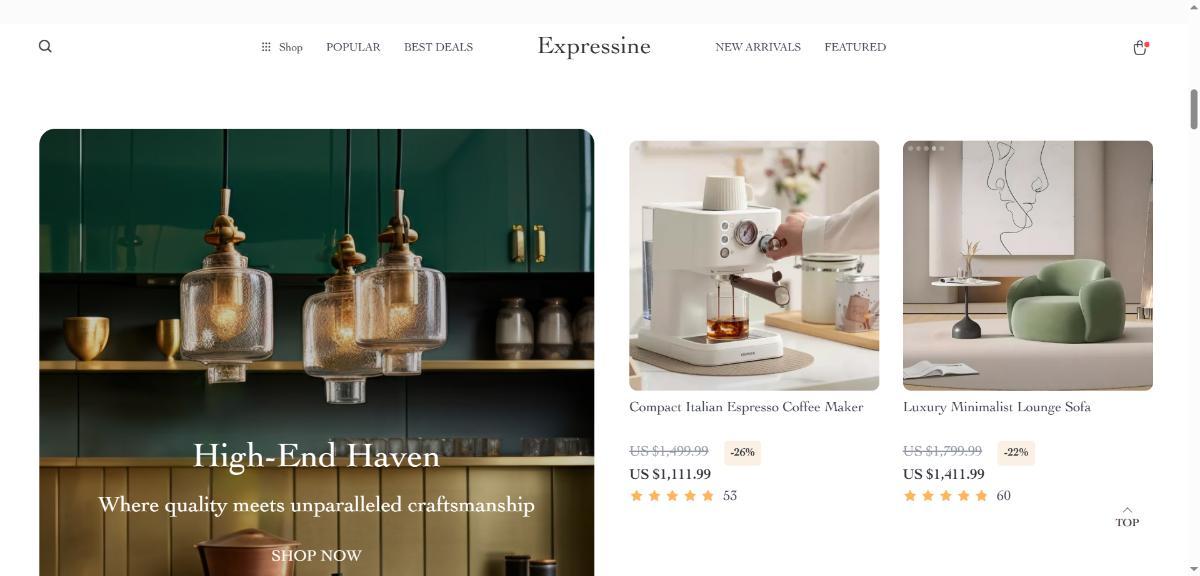Click the -26% discount badge
The image size is (1200, 576).
(742, 452)
